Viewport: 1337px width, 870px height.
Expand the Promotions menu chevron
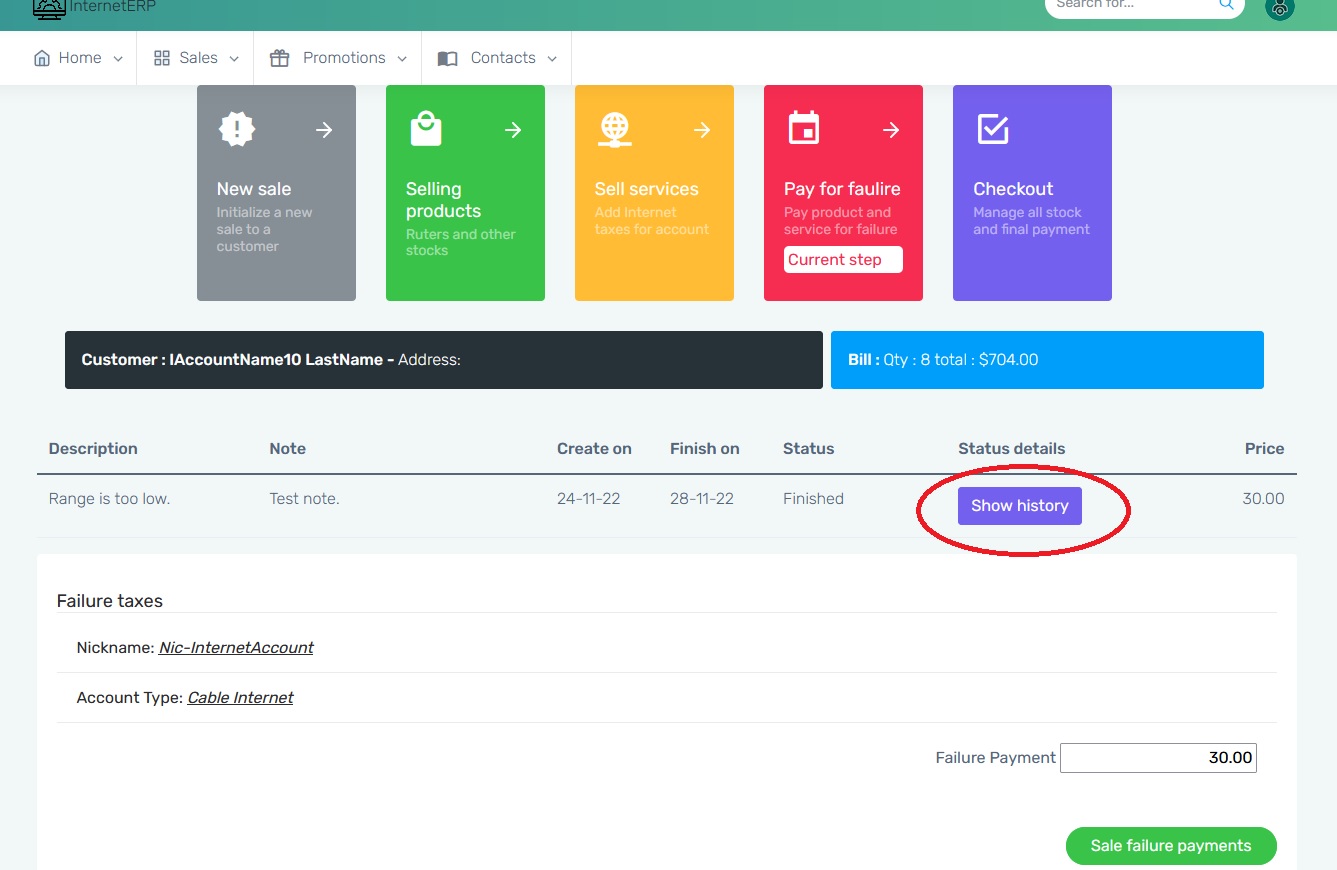click(x=402, y=59)
